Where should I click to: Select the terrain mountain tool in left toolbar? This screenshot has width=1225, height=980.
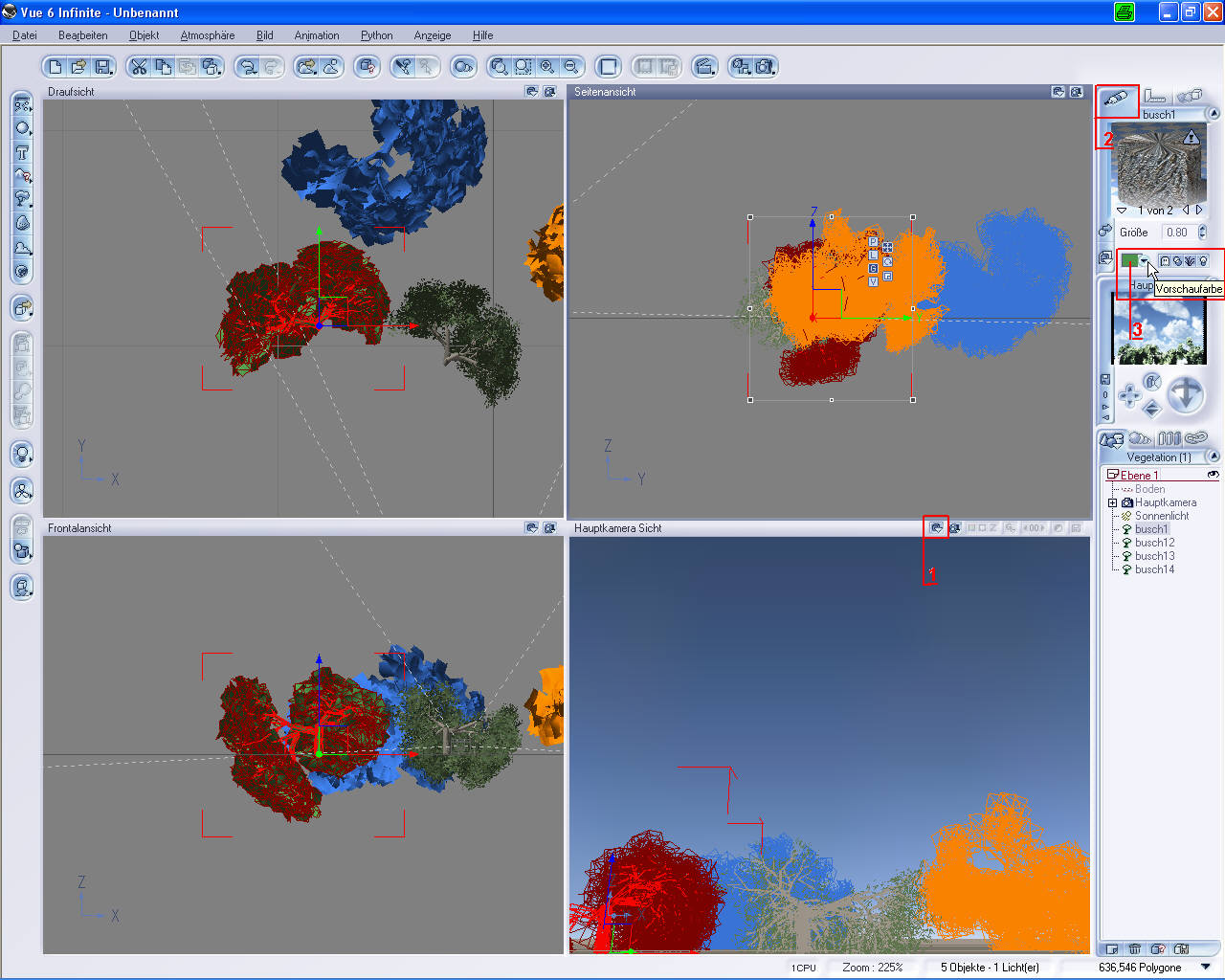pyautogui.click(x=22, y=176)
